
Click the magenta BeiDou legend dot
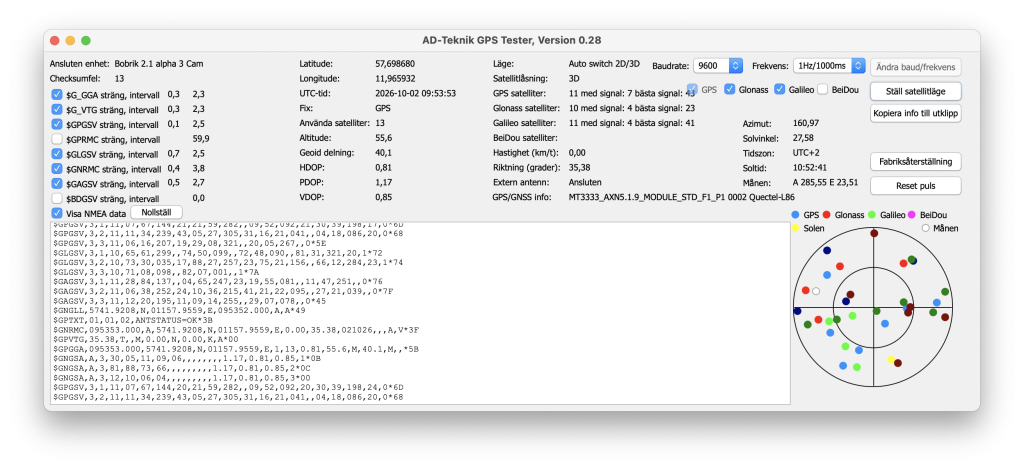912,214
